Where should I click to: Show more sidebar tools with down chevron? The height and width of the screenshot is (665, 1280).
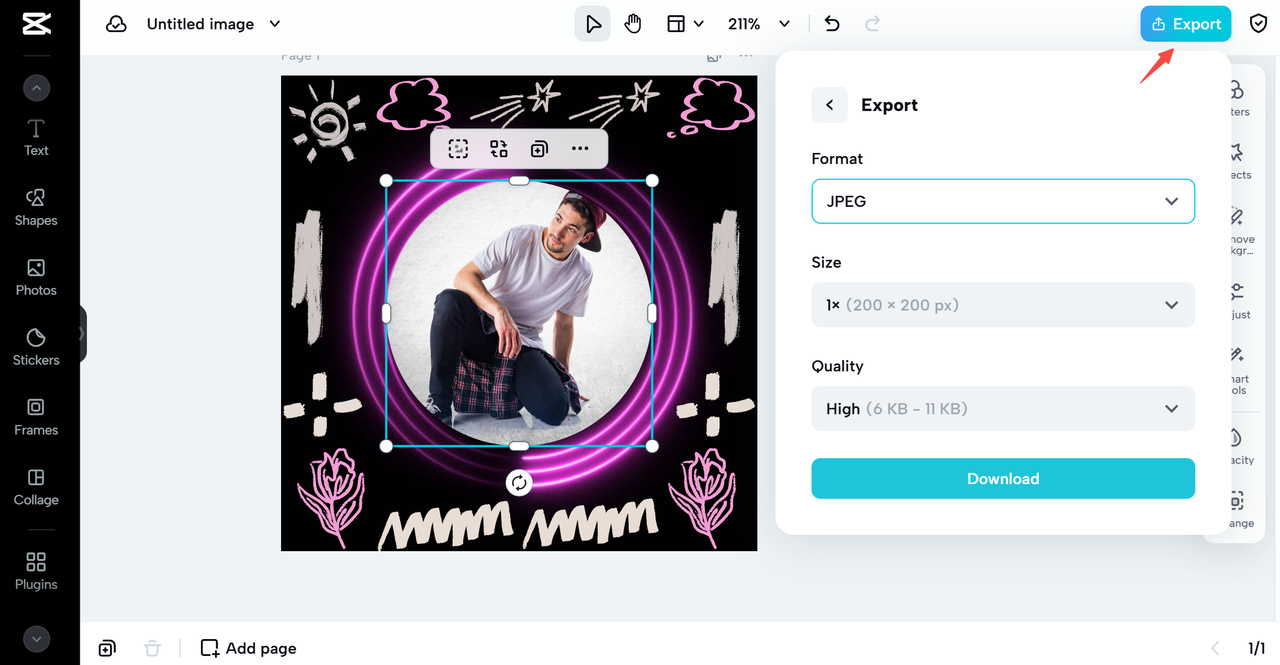(x=36, y=638)
